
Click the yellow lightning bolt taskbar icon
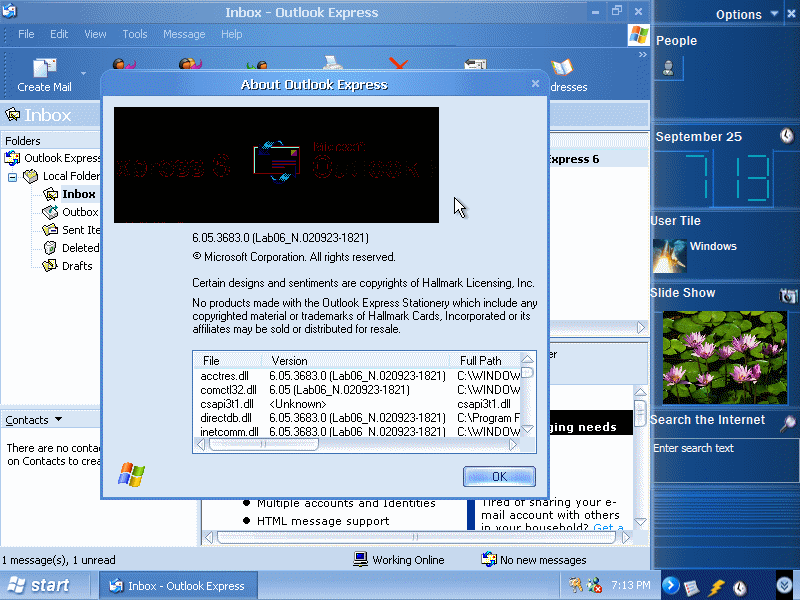[716, 587]
